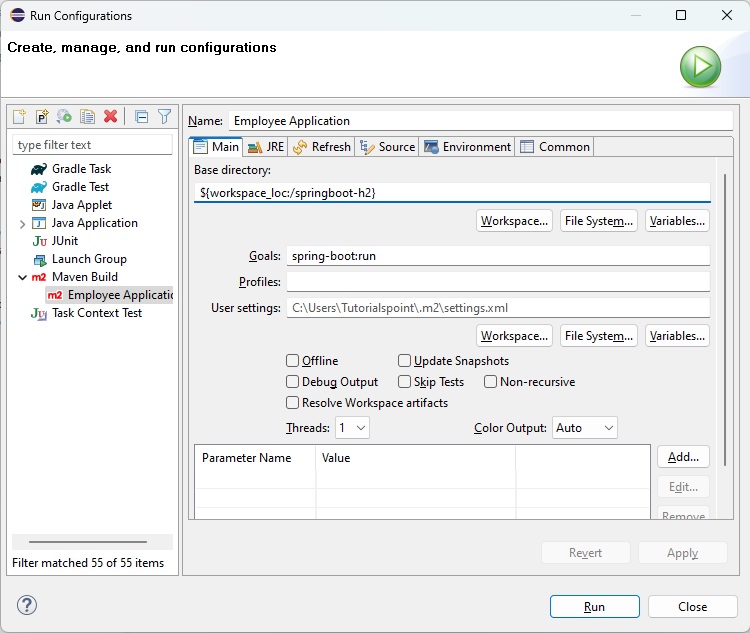Click the Add... parameter button
Viewport: 750px width, 633px height.
[683, 457]
